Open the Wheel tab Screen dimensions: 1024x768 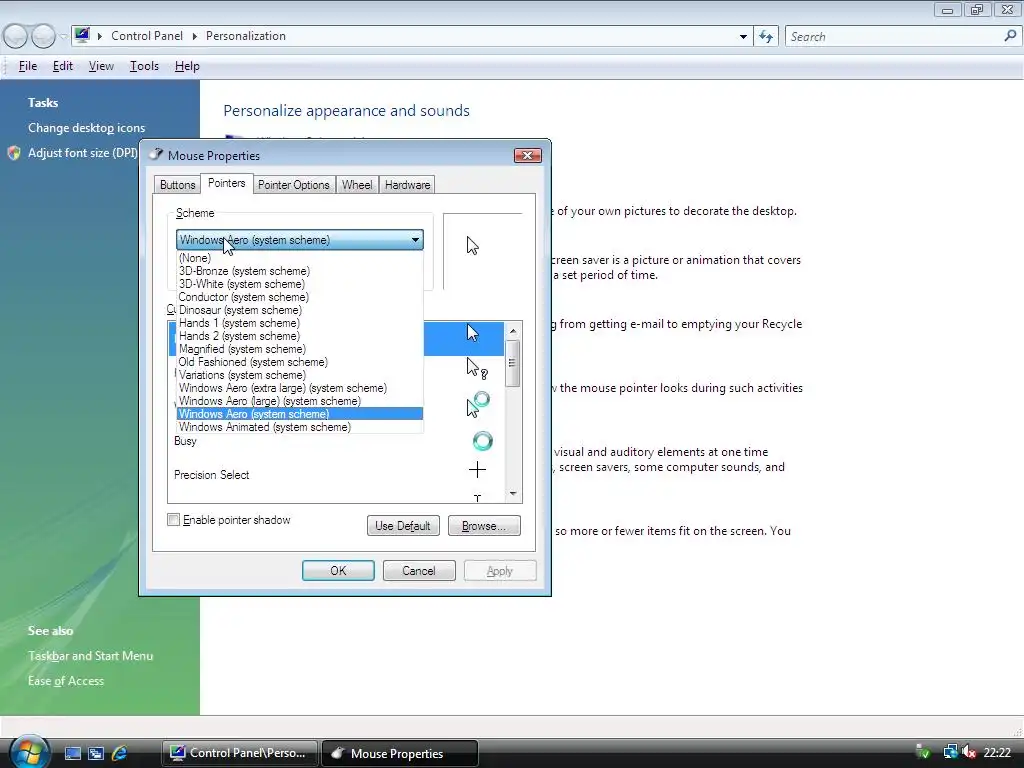coord(357,185)
